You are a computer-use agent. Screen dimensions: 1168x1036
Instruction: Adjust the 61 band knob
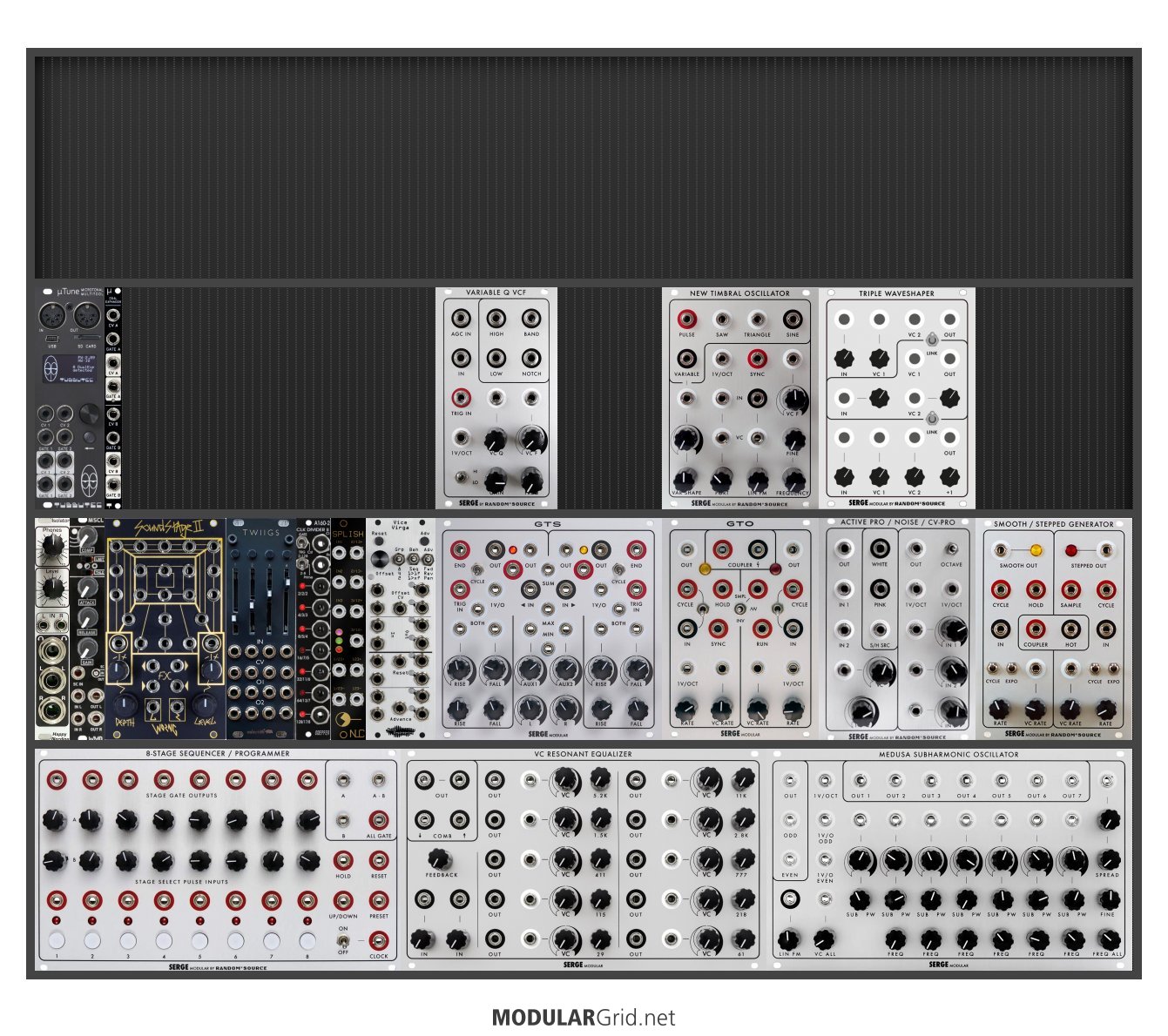pyautogui.click(x=742, y=938)
